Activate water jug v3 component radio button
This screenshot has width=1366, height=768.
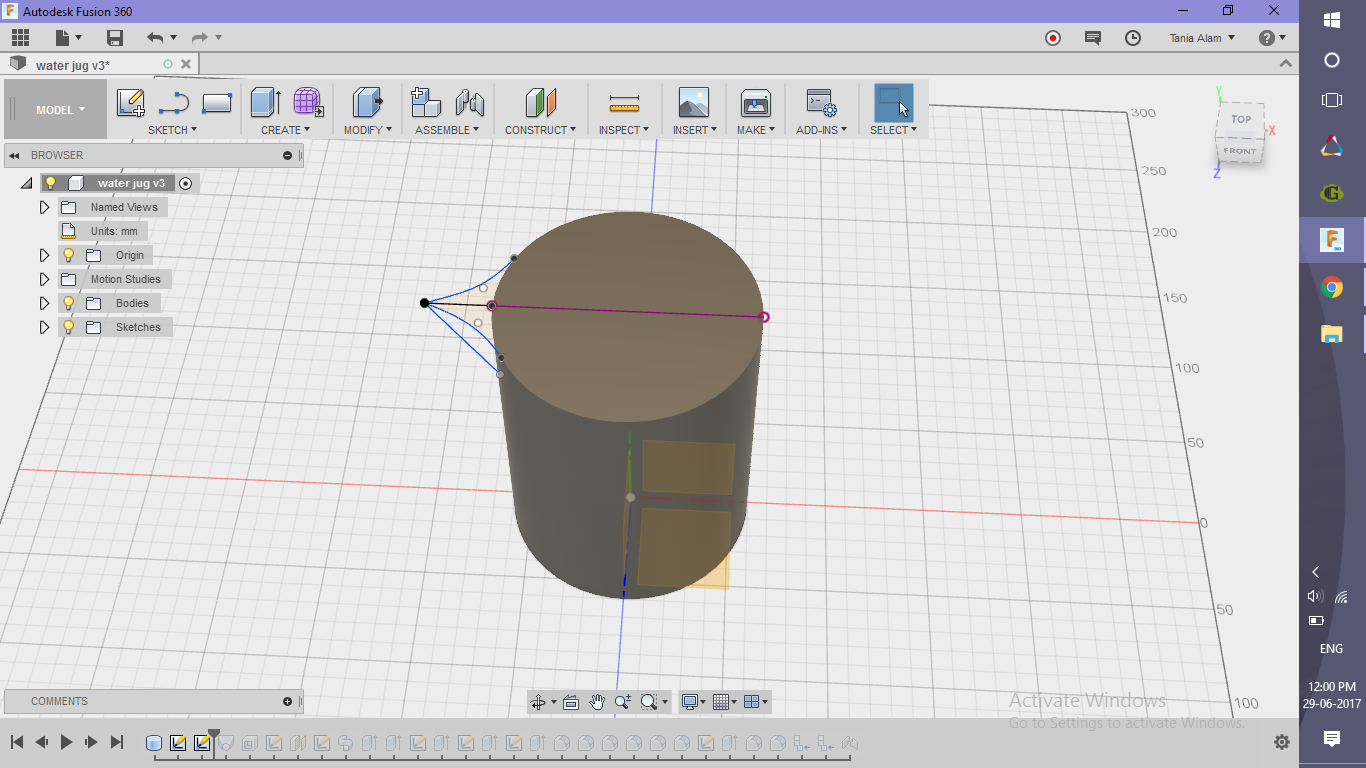[185, 183]
